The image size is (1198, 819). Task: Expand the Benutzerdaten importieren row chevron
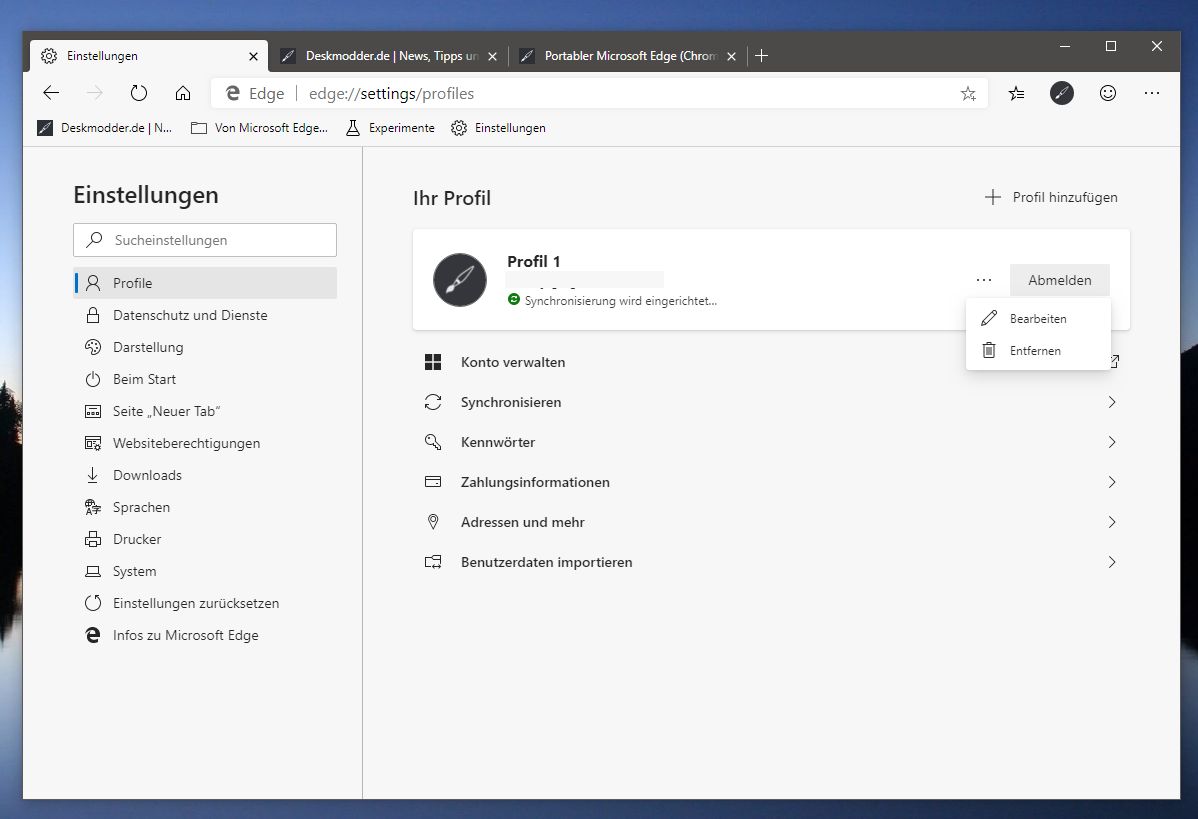(1112, 562)
